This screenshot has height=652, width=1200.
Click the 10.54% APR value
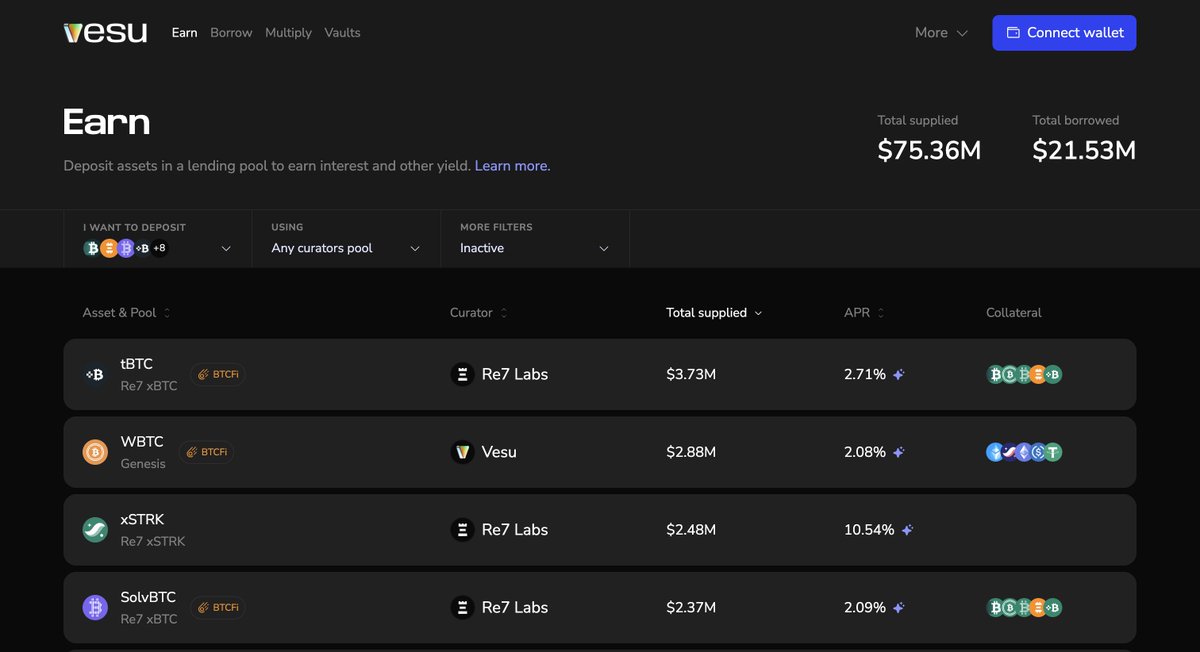[x=869, y=530]
